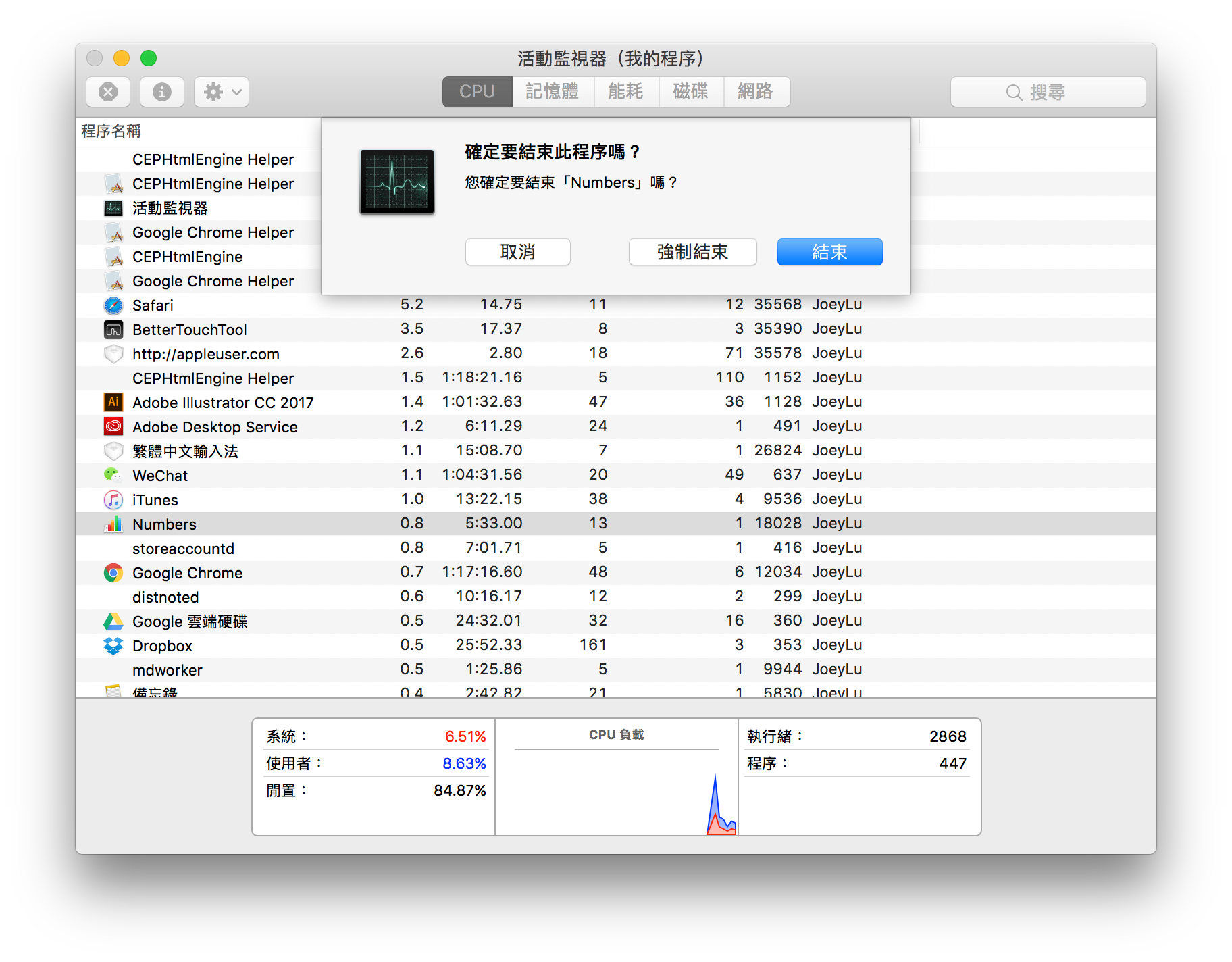Click the yellow minimize window button

[x=122, y=58]
